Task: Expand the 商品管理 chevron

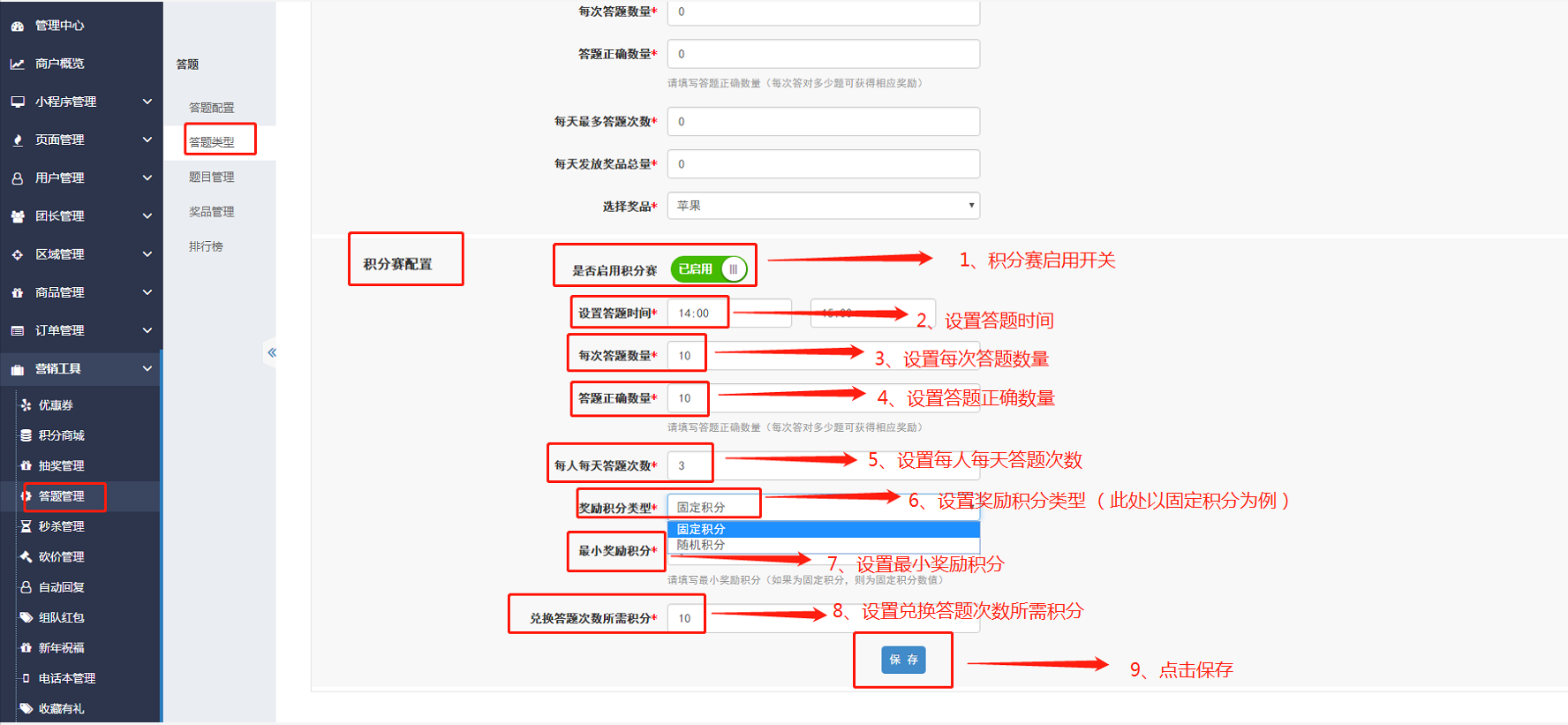Action: (147, 291)
